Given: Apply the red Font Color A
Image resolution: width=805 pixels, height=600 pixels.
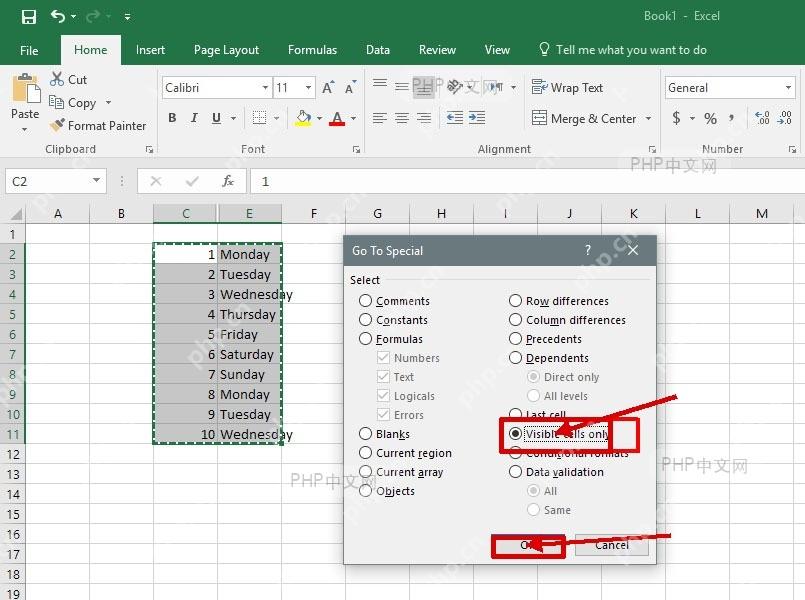Looking at the screenshot, I should [337, 118].
